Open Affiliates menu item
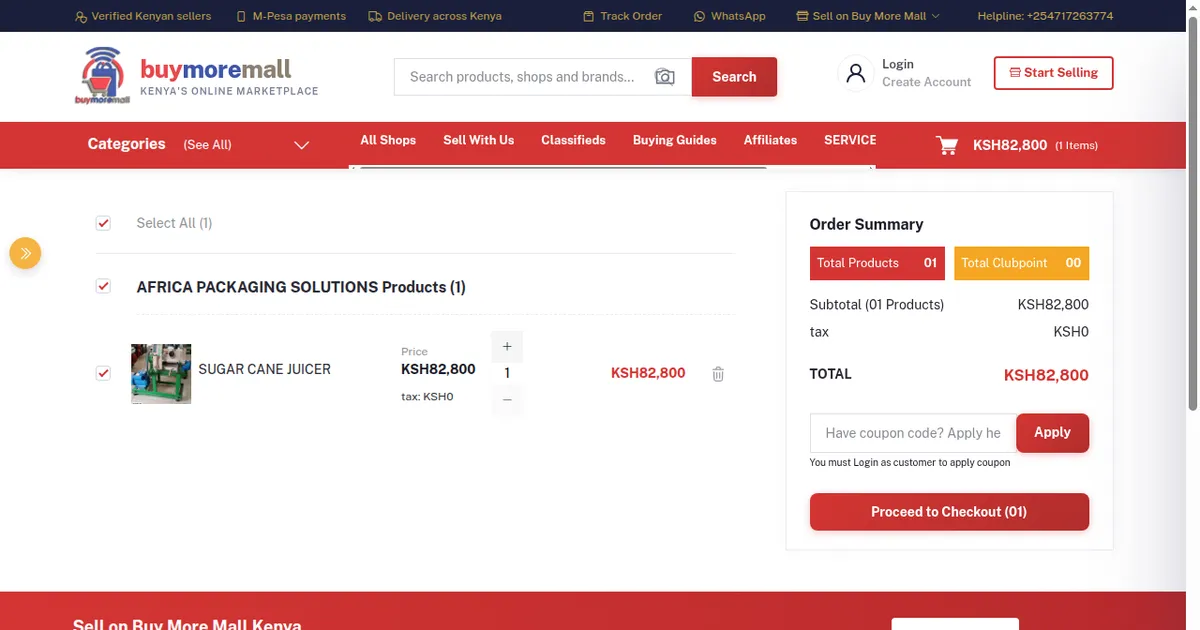The image size is (1200, 630). click(770, 140)
